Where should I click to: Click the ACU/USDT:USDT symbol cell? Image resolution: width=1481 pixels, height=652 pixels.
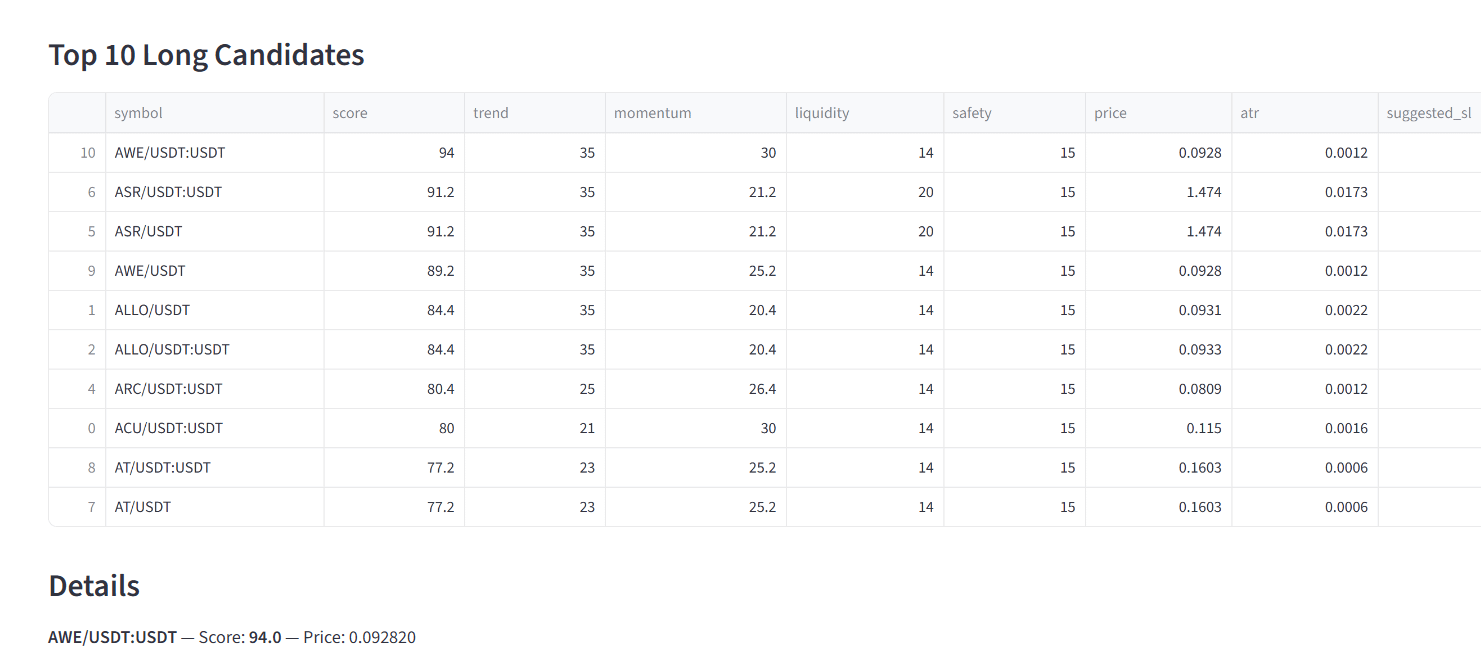[x=168, y=428]
